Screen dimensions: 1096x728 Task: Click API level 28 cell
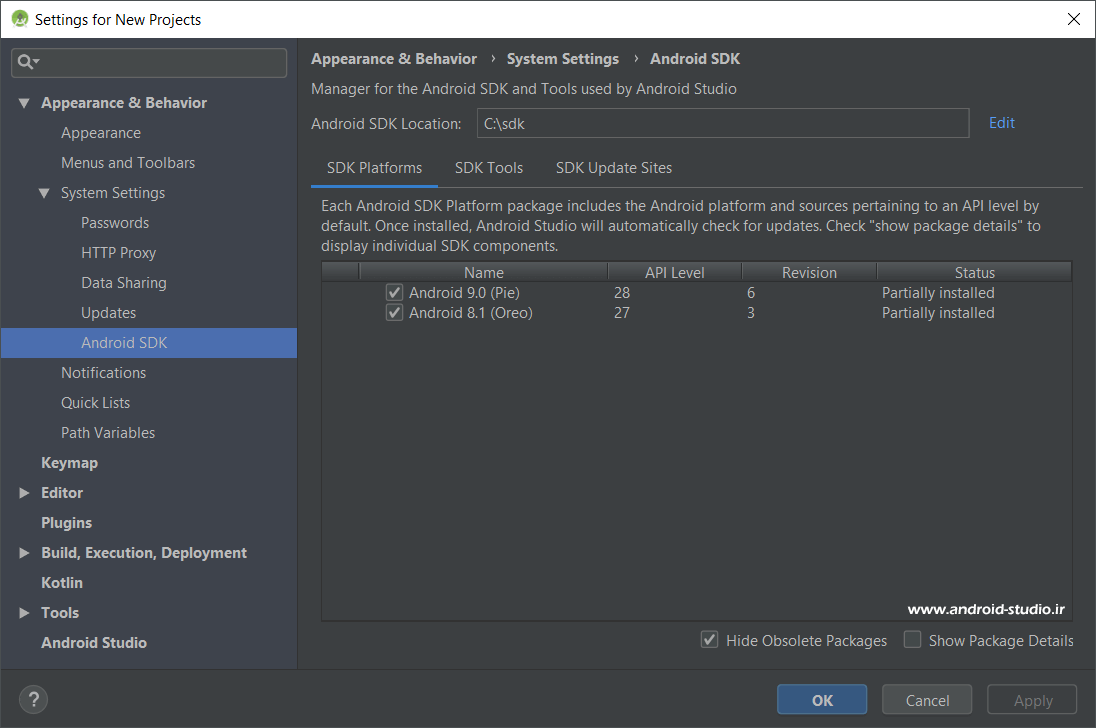click(x=621, y=293)
